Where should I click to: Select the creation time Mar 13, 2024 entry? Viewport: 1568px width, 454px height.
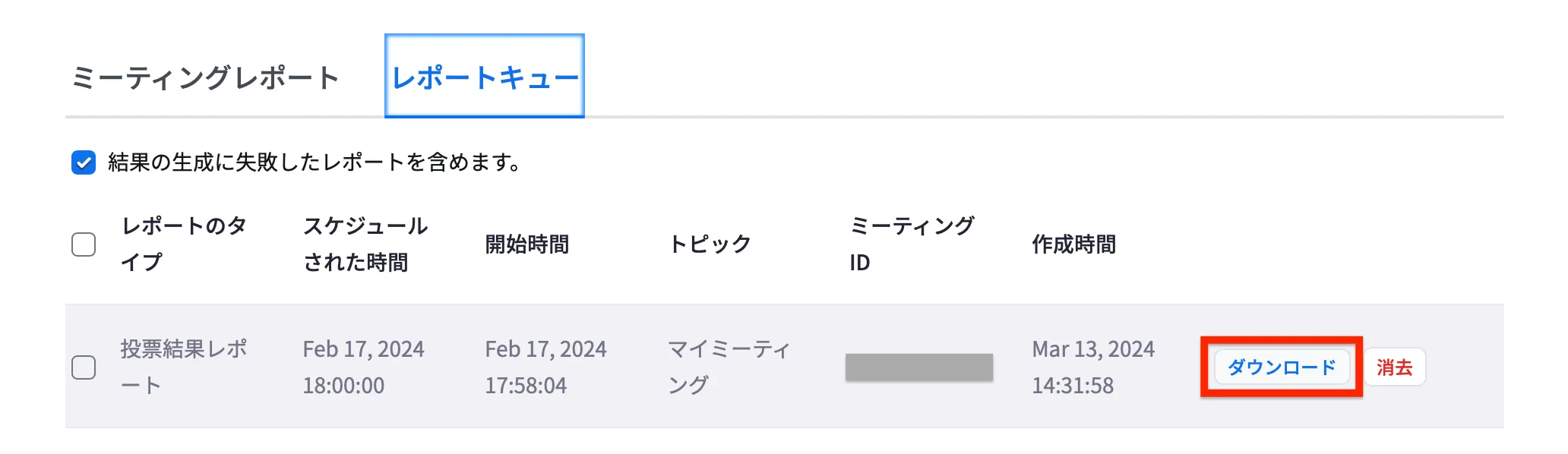point(1093,367)
